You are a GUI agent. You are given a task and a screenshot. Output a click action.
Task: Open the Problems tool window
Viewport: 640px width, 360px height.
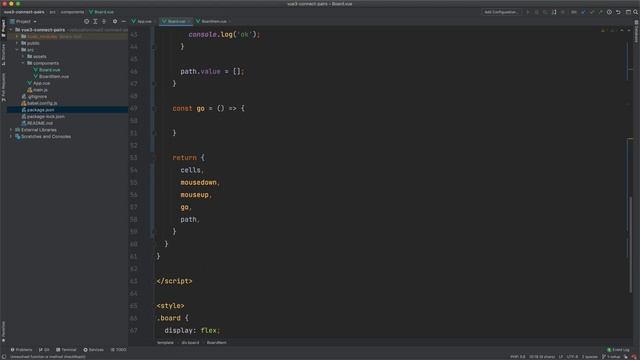pos(21,350)
